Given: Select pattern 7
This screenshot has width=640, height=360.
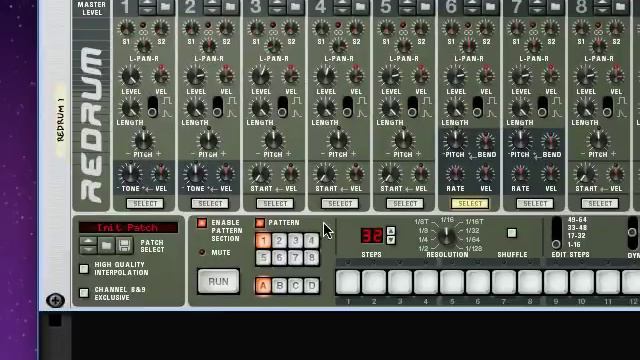Looking at the screenshot, I should click(x=296, y=258).
